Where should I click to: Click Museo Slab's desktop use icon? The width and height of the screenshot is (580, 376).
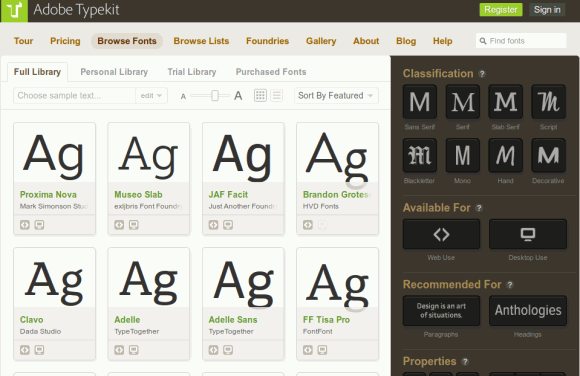(x=134, y=225)
